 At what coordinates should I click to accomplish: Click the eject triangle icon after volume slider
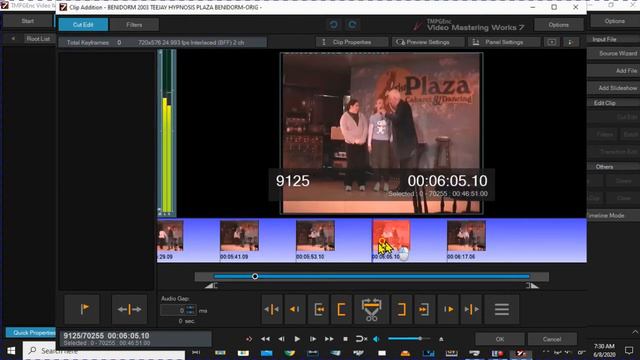441,339
